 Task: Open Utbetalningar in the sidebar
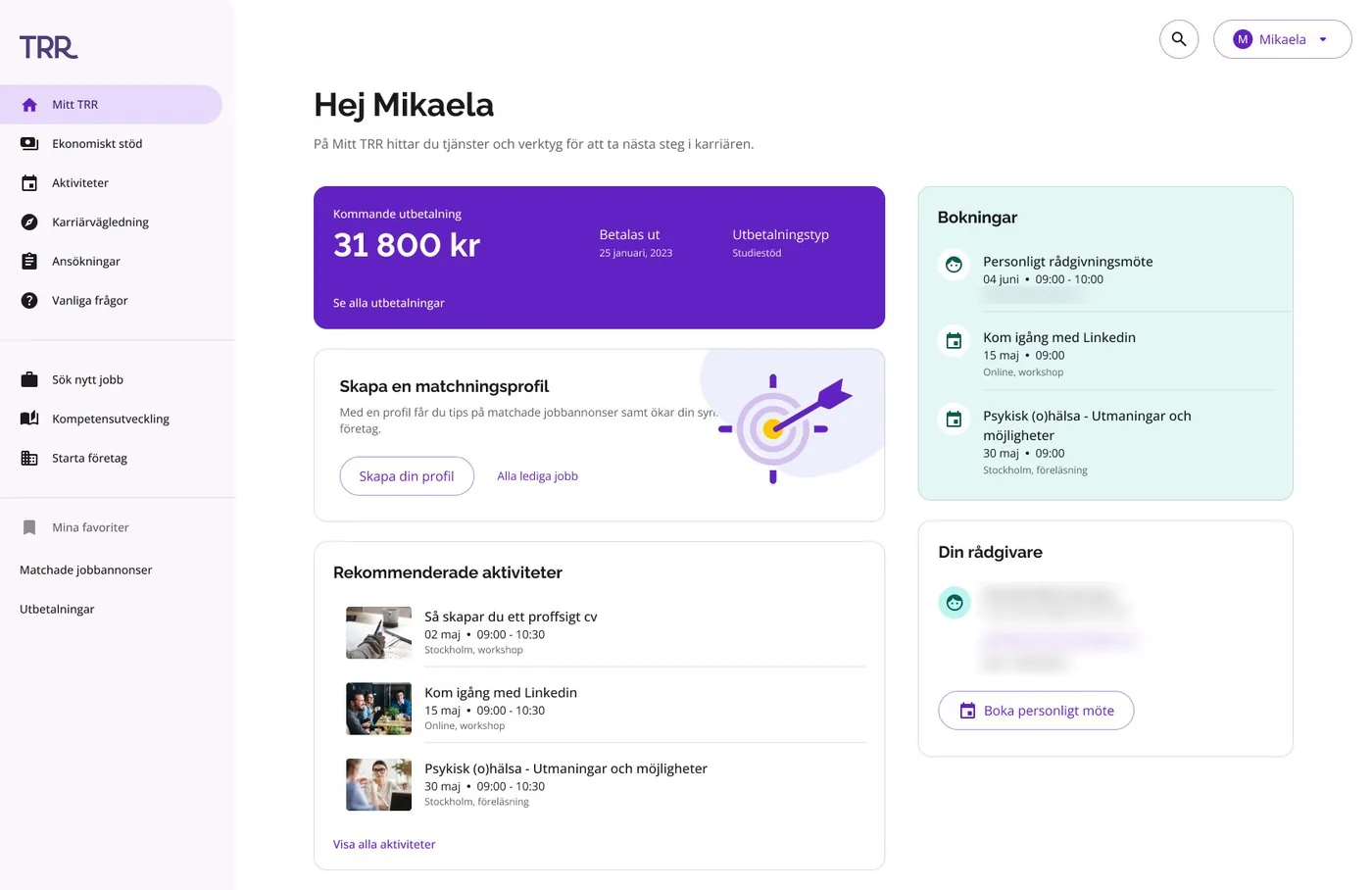click(x=57, y=609)
